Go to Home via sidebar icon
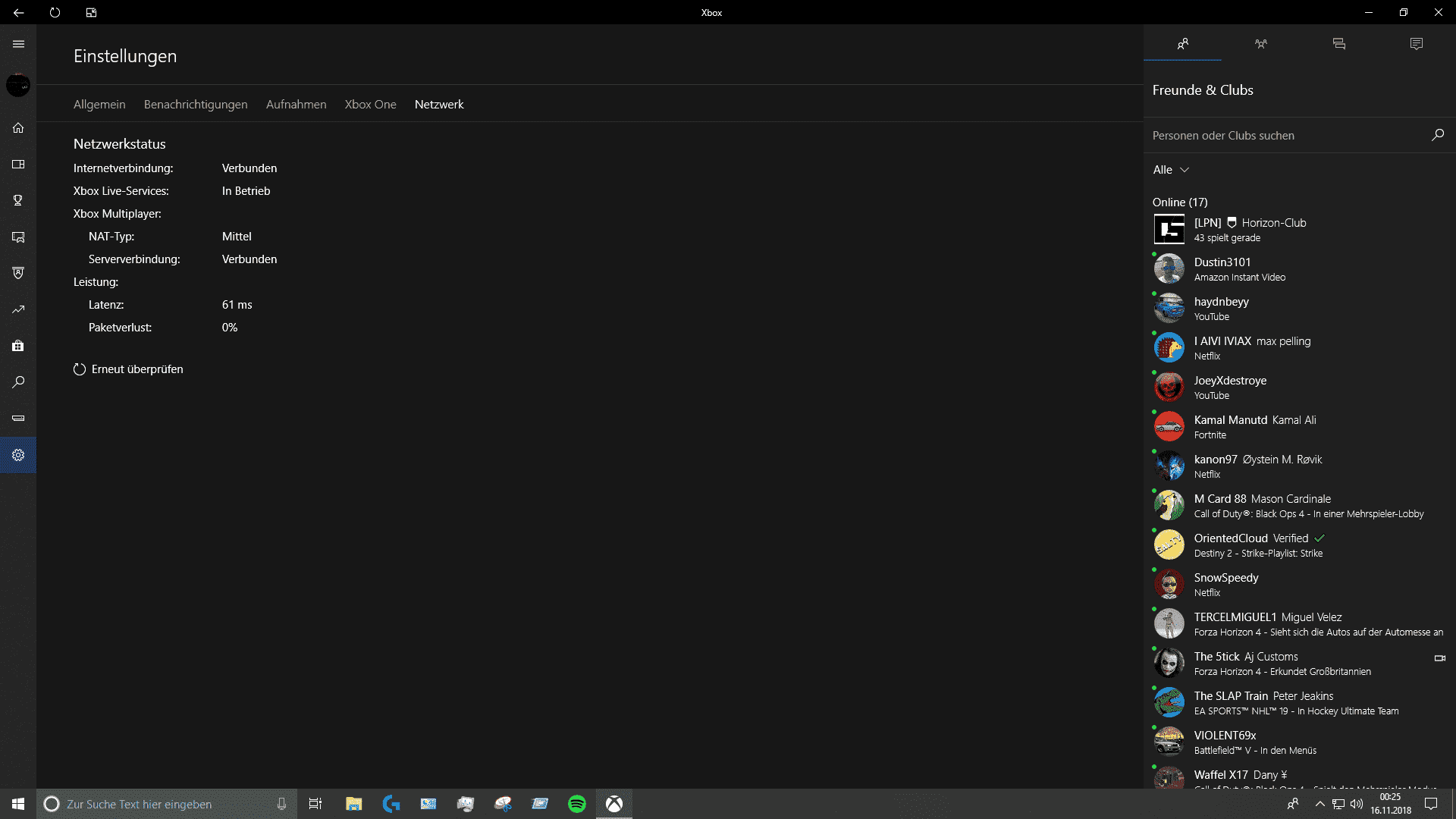1456x819 pixels. pos(18,127)
